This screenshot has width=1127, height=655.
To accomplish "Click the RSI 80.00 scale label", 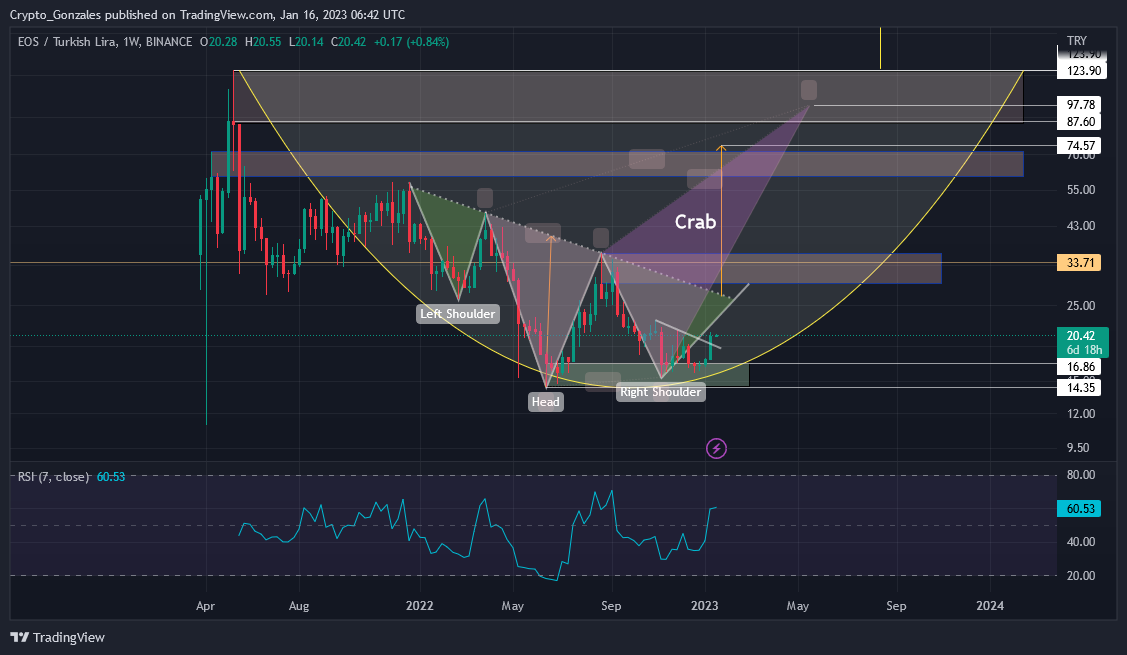I will coord(1081,475).
